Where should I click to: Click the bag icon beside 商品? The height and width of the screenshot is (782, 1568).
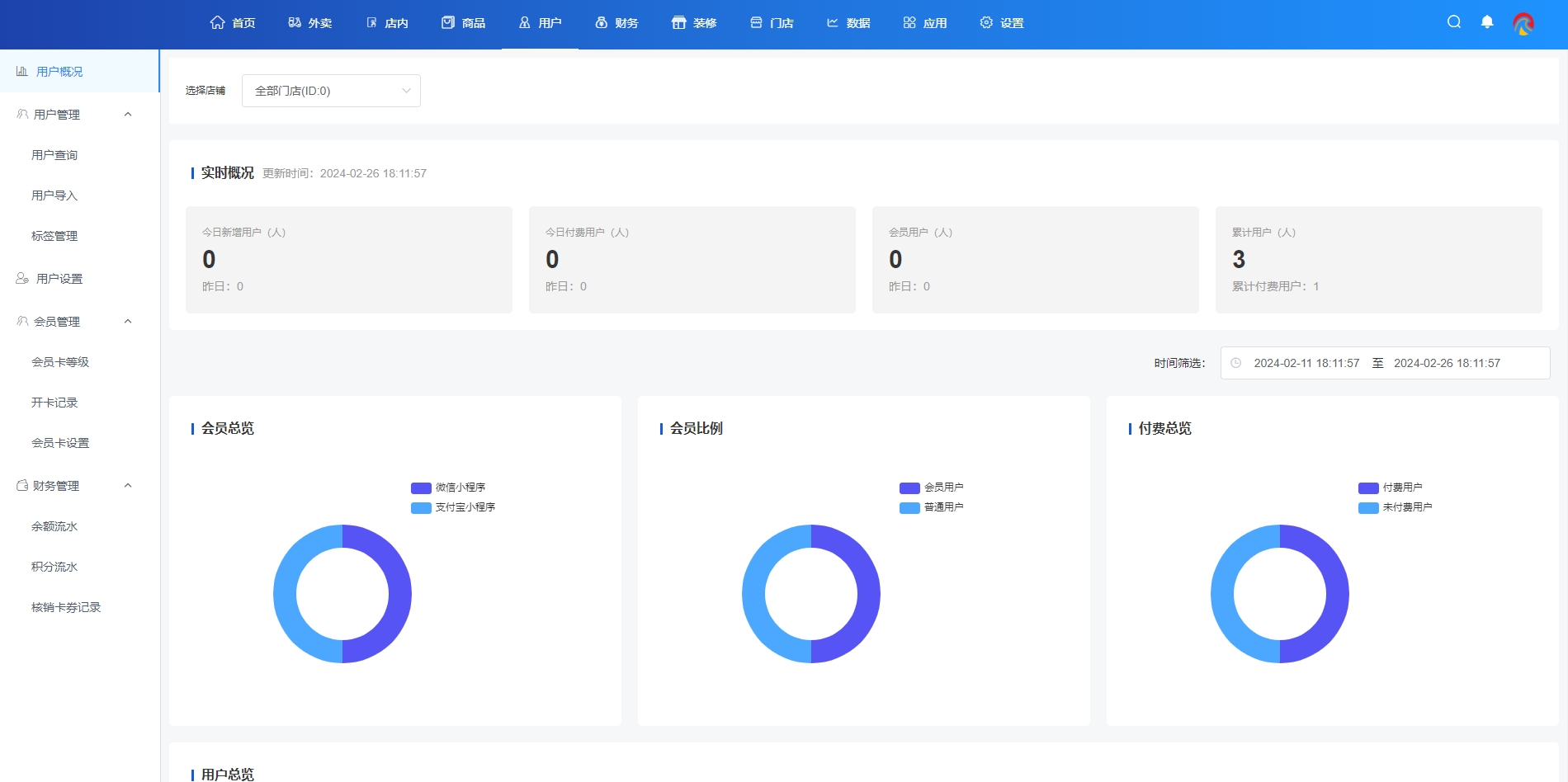pos(448,22)
